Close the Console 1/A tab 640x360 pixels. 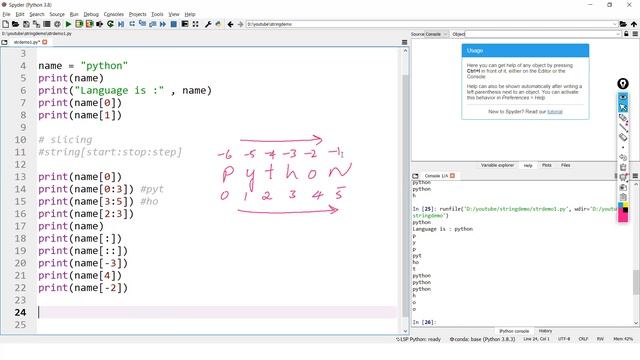click(x=452, y=176)
